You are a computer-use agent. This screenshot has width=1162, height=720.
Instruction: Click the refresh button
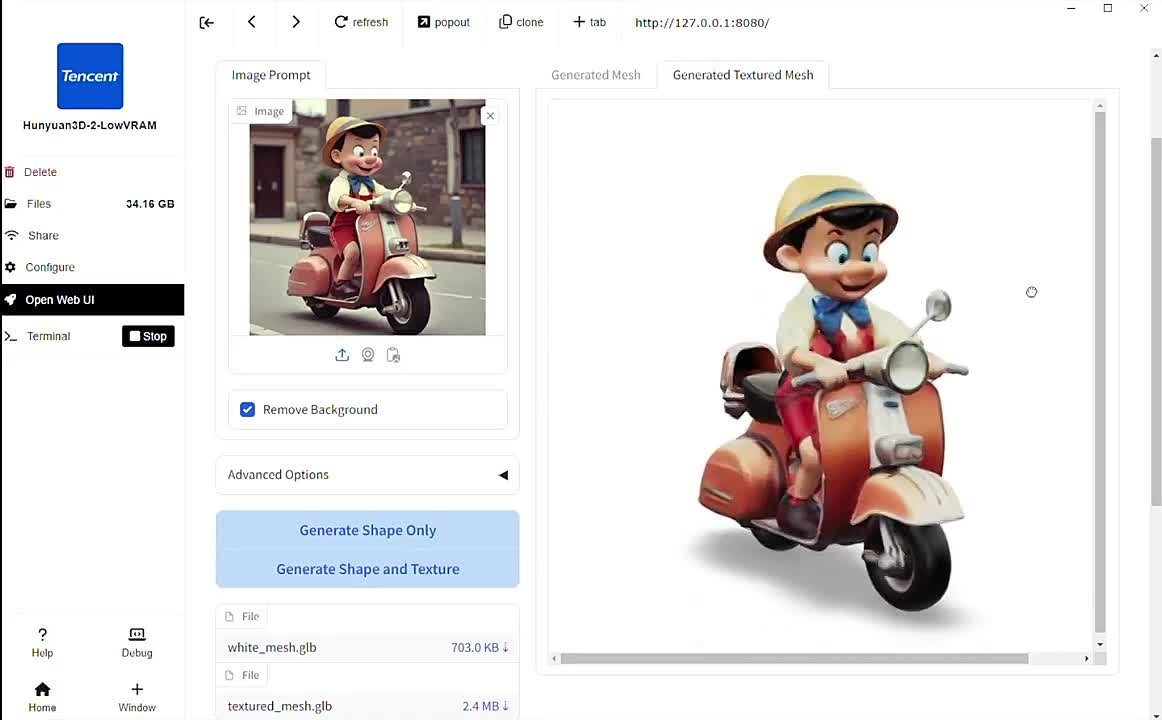point(361,22)
